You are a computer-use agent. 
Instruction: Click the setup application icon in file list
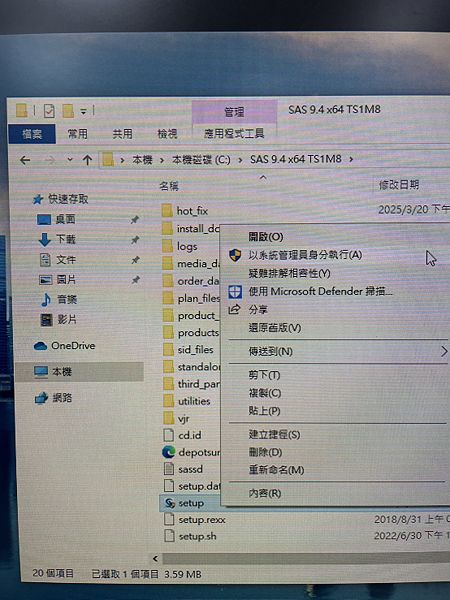pyautogui.click(x=169, y=503)
